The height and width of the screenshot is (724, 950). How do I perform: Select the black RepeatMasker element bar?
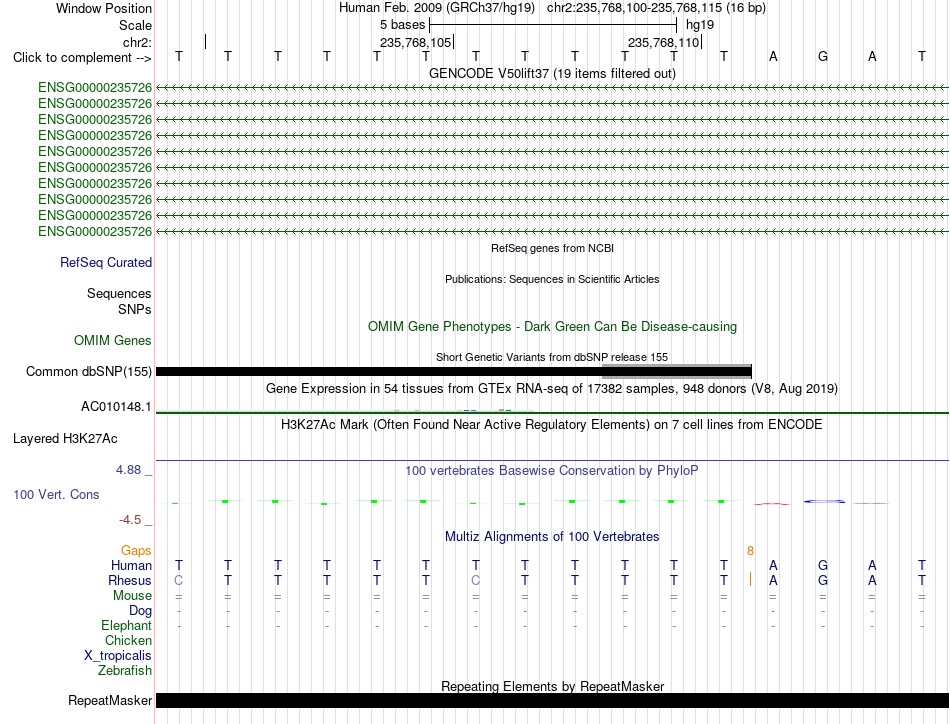pyautogui.click(x=552, y=700)
